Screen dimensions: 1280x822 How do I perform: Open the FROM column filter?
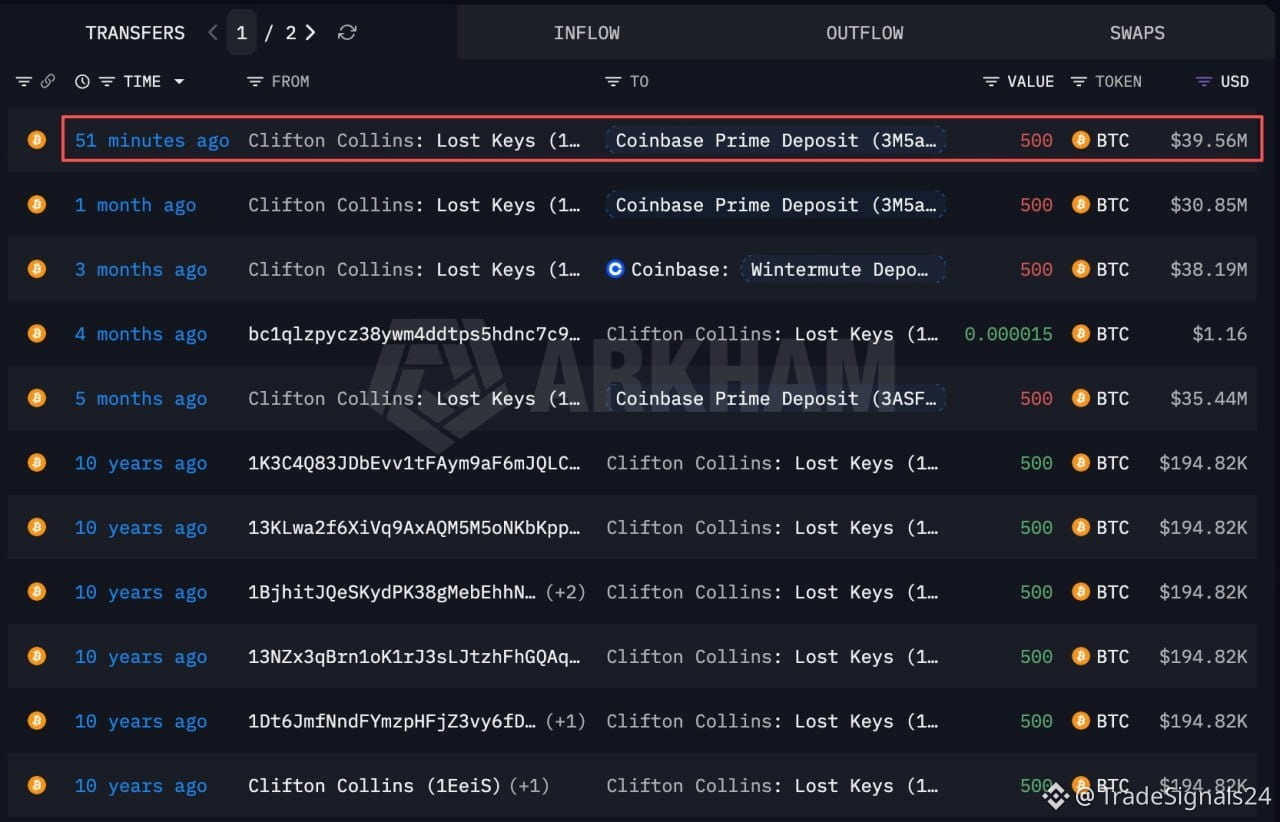coord(255,82)
